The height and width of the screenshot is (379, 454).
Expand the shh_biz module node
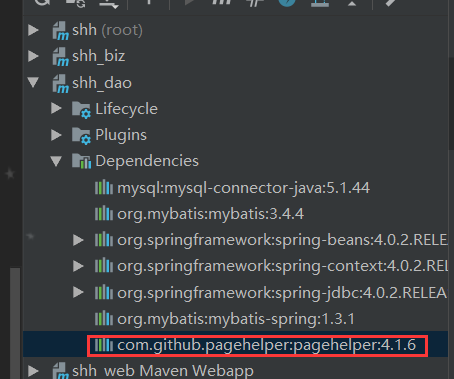coord(33,56)
